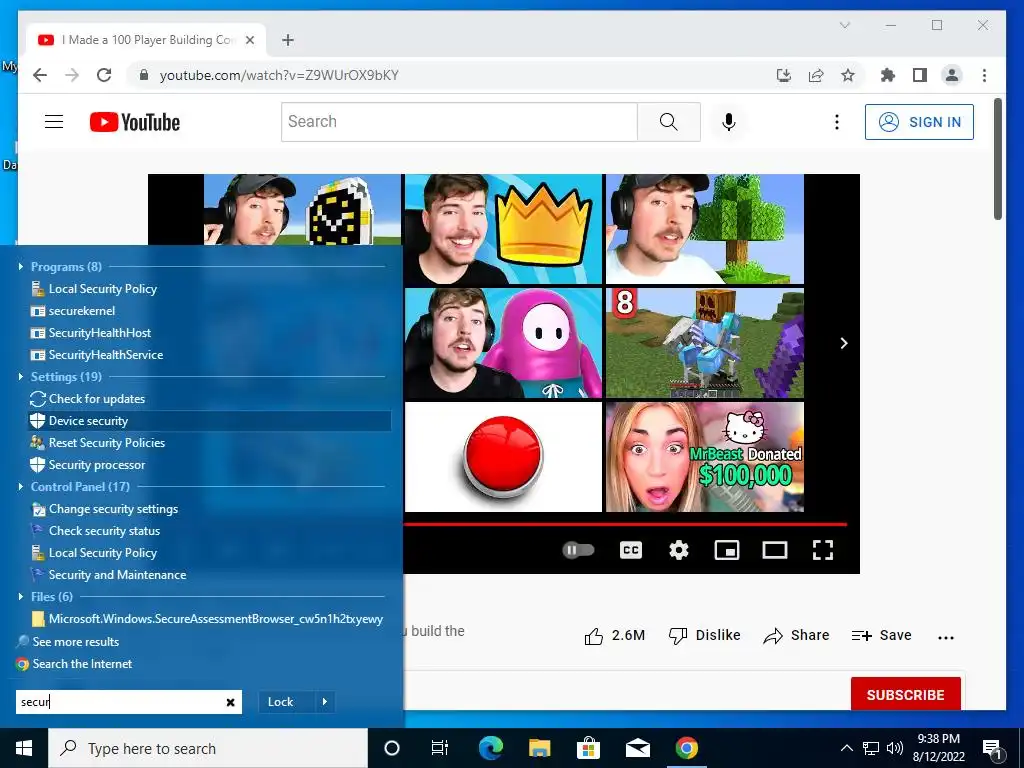
Task: Click the install app icon in address bar
Action: coord(784,75)
